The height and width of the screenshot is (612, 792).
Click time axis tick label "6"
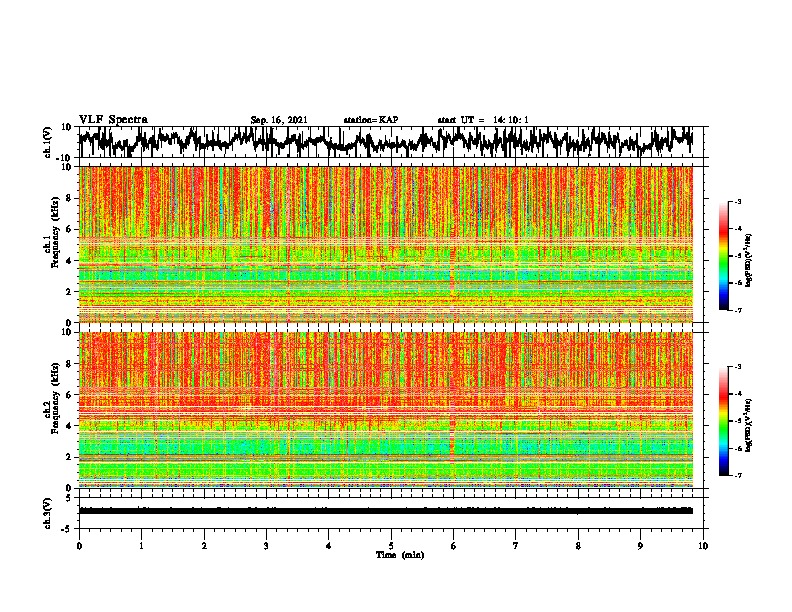(x=454, y=546)
